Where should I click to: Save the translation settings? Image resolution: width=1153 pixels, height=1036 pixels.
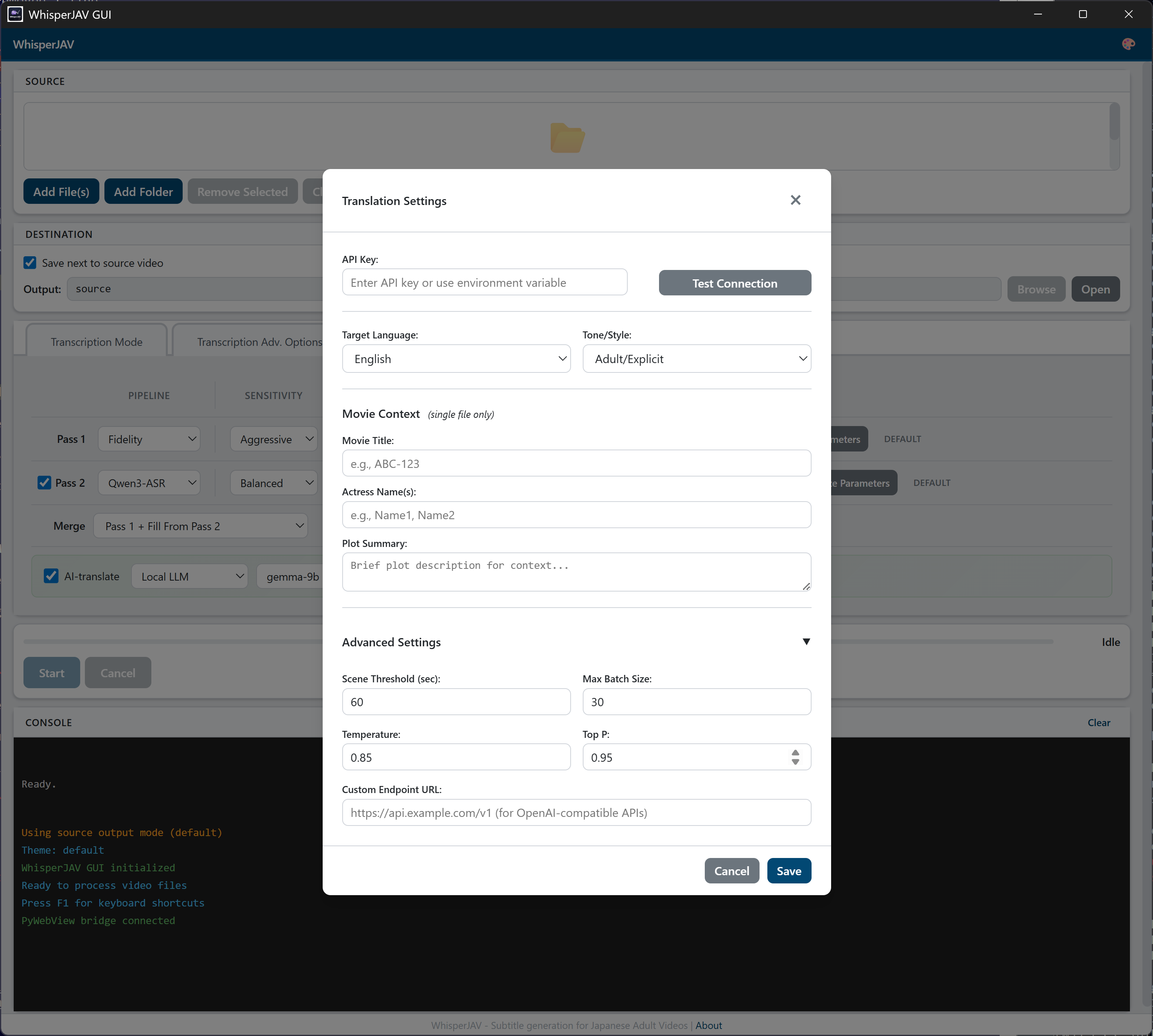788,871
